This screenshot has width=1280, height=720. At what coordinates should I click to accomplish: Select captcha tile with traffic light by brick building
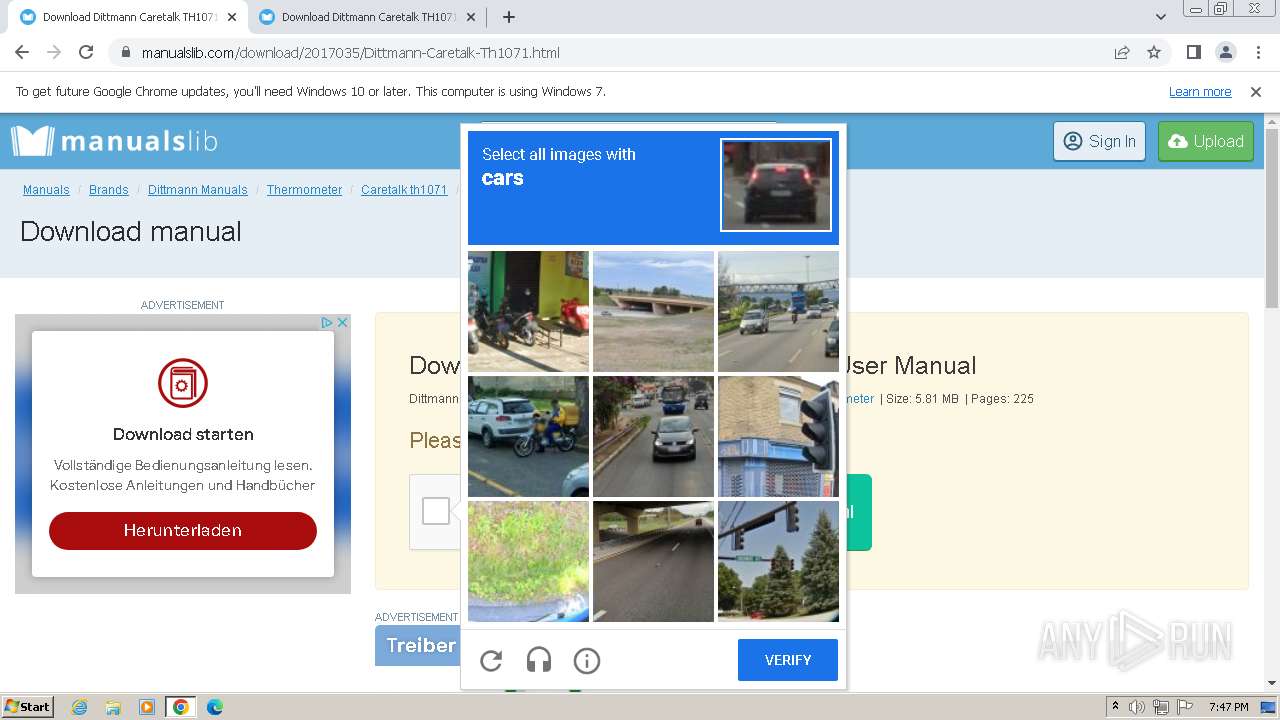[778, 436]
